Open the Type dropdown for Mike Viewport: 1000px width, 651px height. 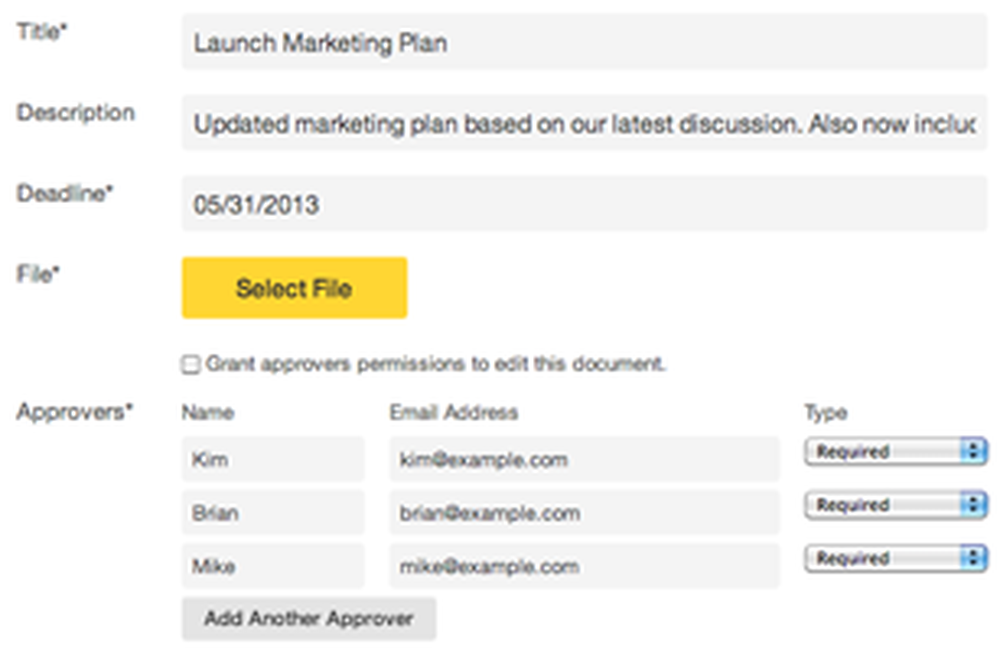pyautogui.click(x=896, y=559)
